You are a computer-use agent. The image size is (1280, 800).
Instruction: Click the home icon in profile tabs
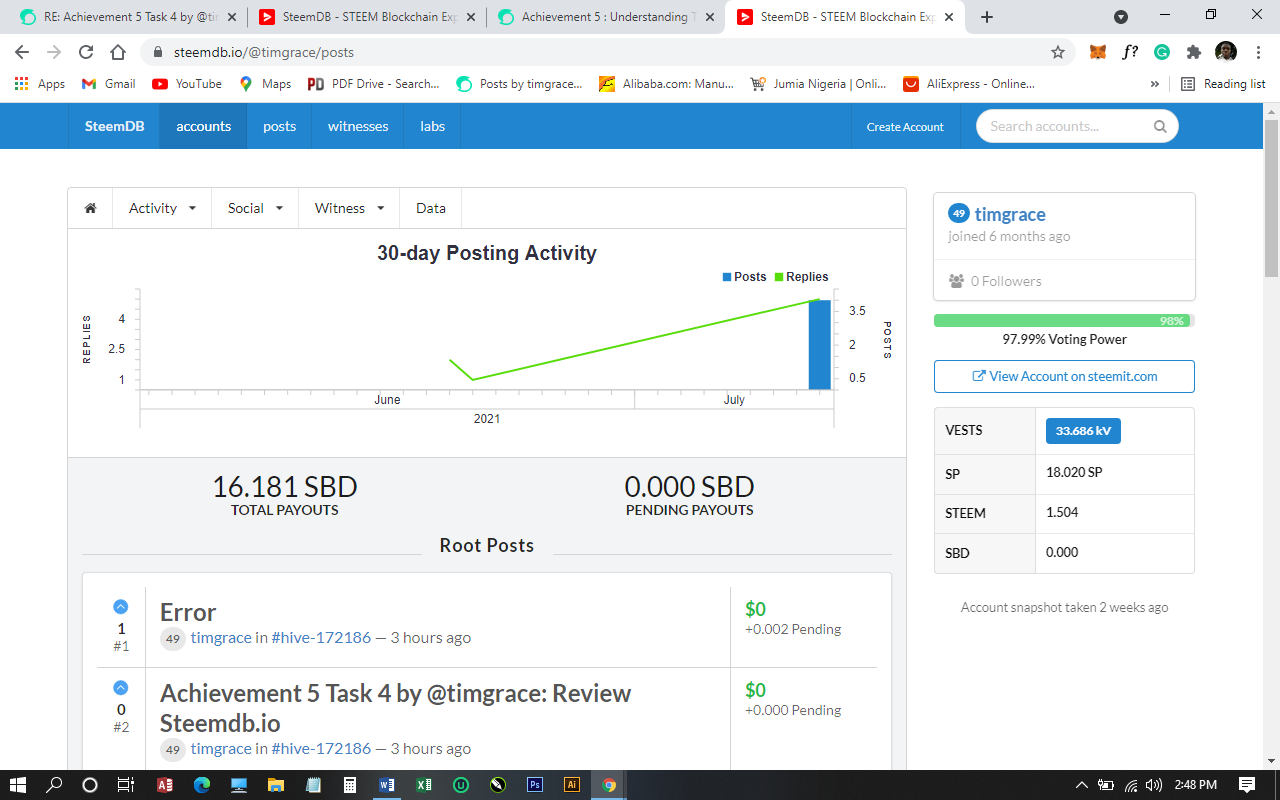click(90, 208)
